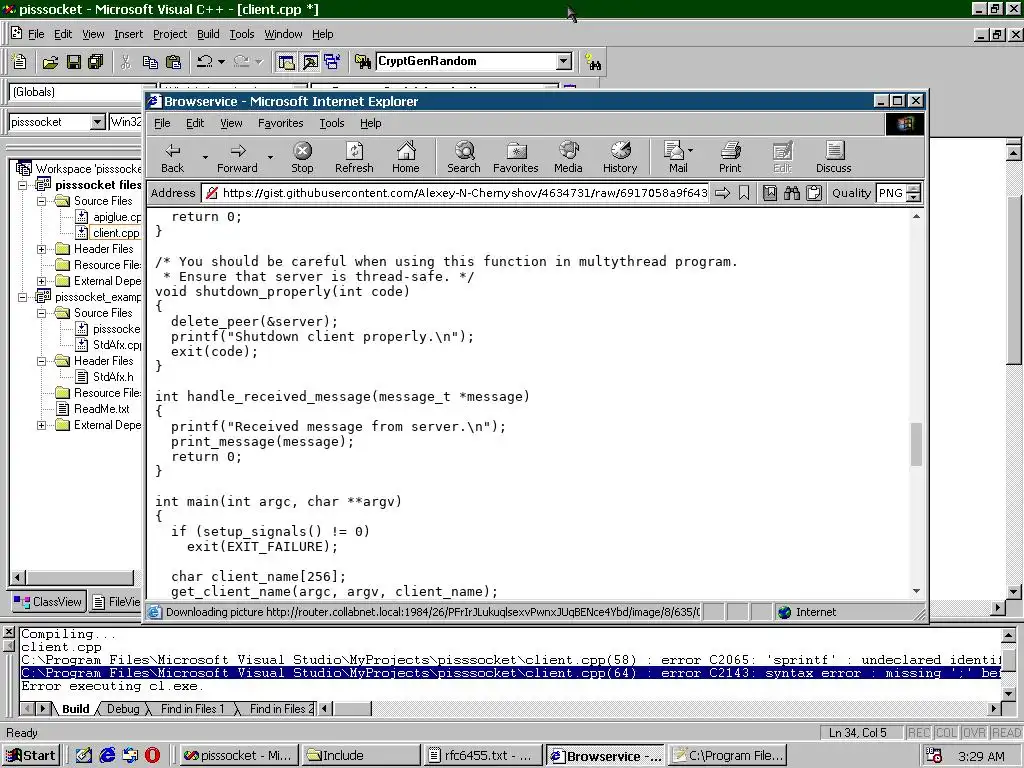Click the Undo arrow icon in Visual C++

click(x=204, y=62)
